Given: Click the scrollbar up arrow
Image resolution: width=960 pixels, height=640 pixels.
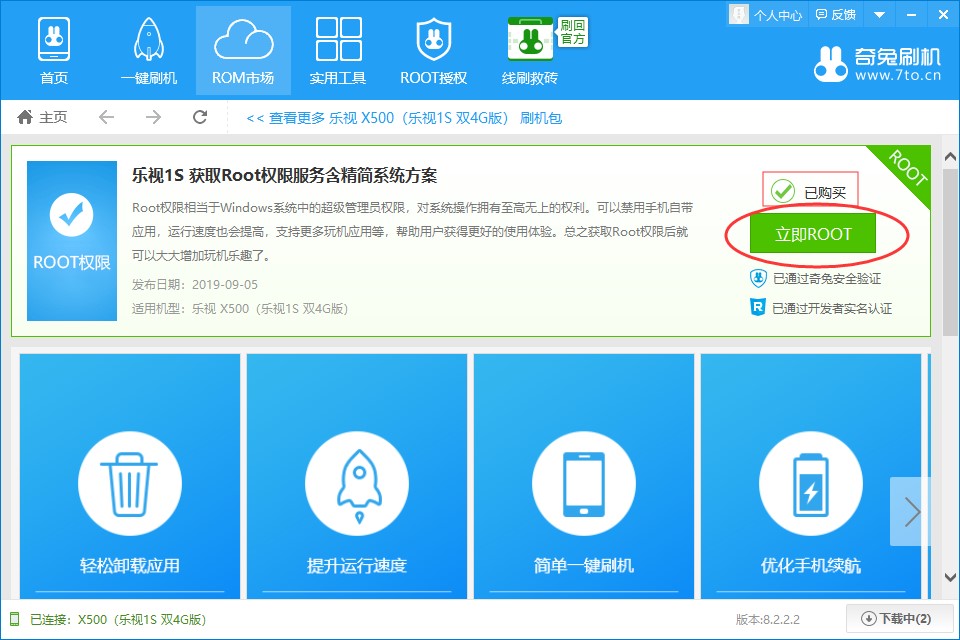Looking at the screenshot, I should pos(950,157).
